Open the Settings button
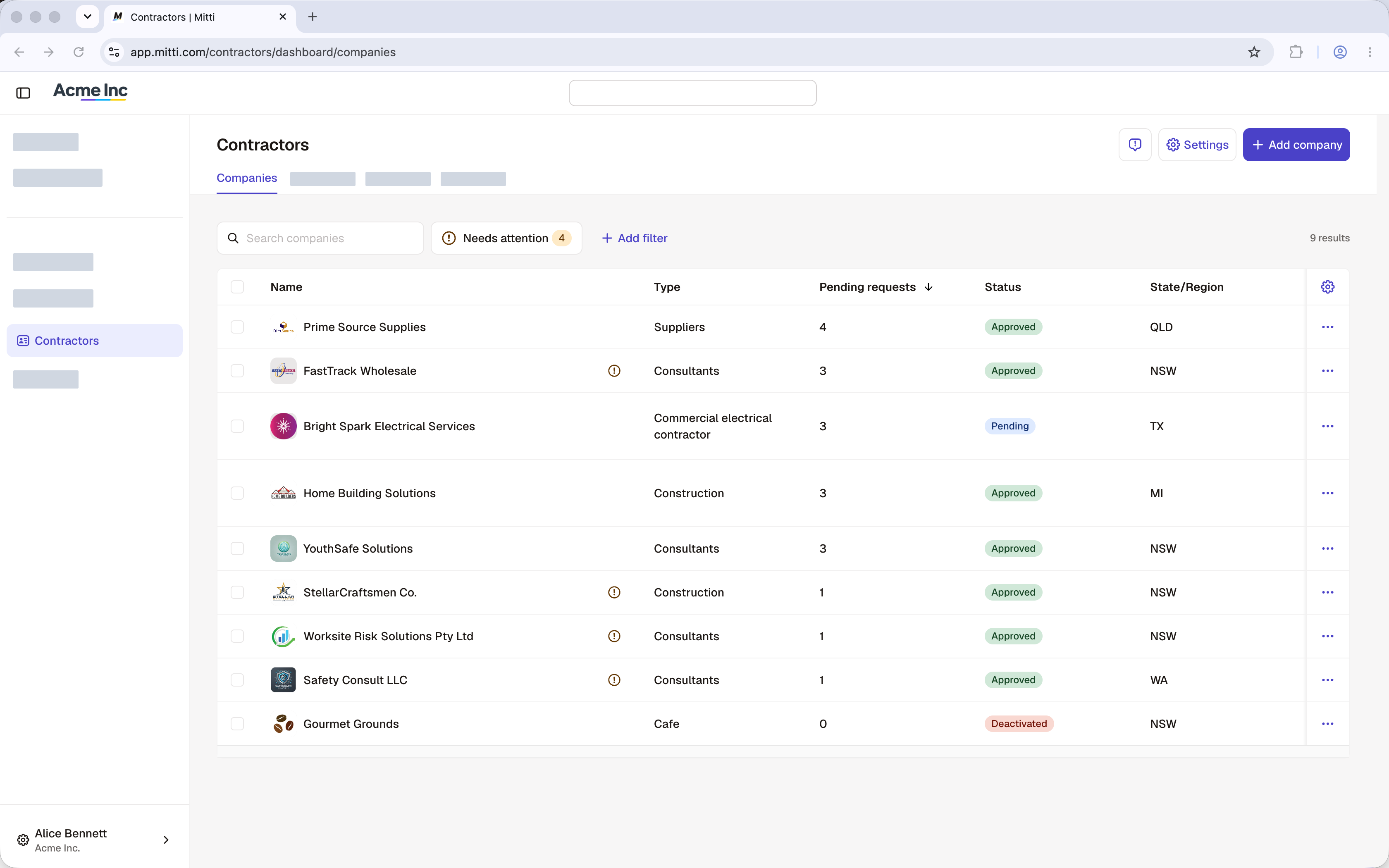Viewport: 1389px width, 868px height. click(1197, 145)
